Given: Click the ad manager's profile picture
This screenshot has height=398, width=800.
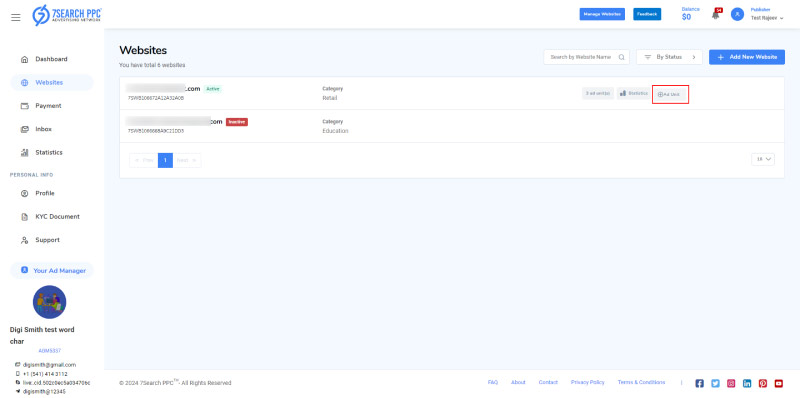Looking at the screenshot, I should point(49,302).
